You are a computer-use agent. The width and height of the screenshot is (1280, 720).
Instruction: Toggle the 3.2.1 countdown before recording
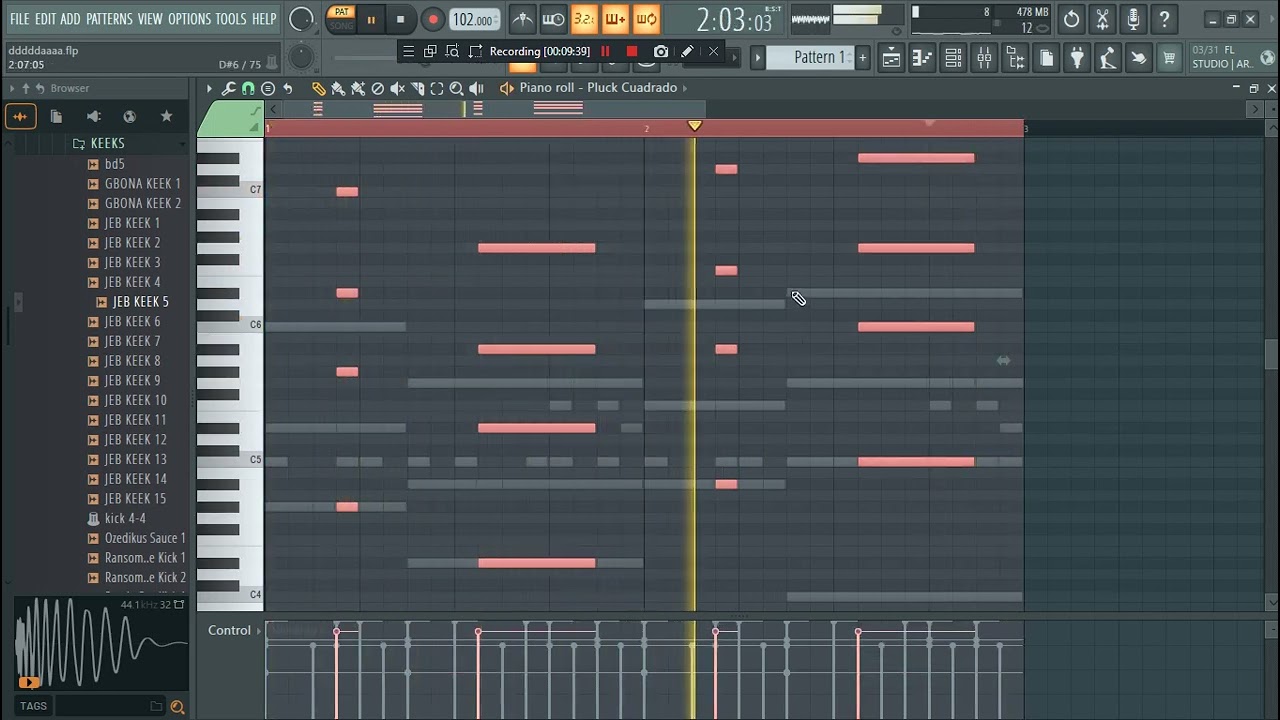[x=584, y=19]
